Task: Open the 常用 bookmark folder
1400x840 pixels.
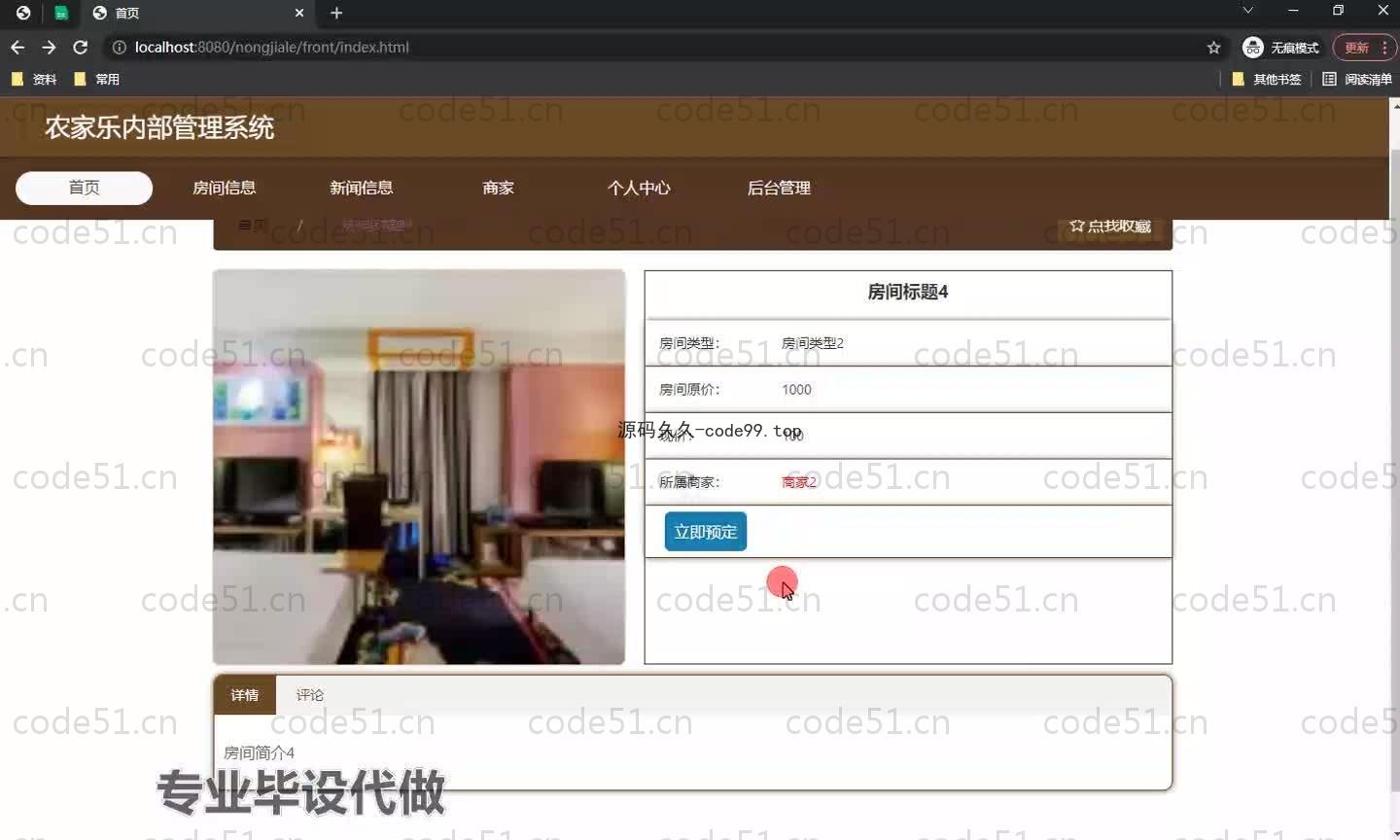Action: (96, 79)
